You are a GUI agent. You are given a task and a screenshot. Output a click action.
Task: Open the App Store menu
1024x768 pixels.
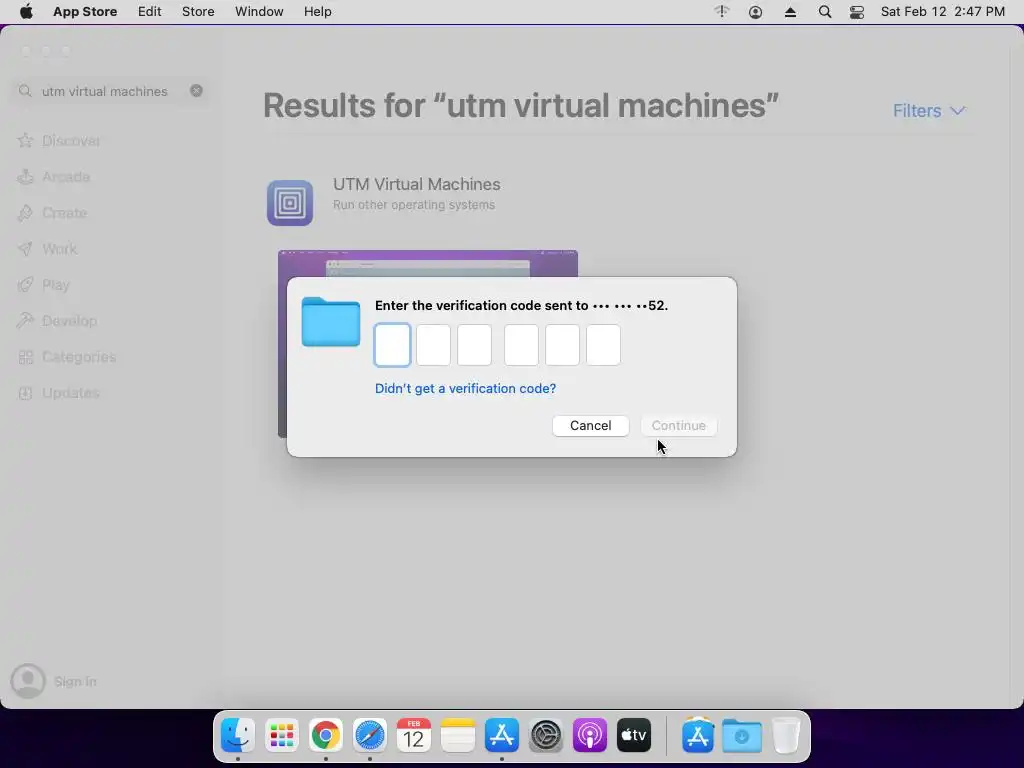pos(85,12)
